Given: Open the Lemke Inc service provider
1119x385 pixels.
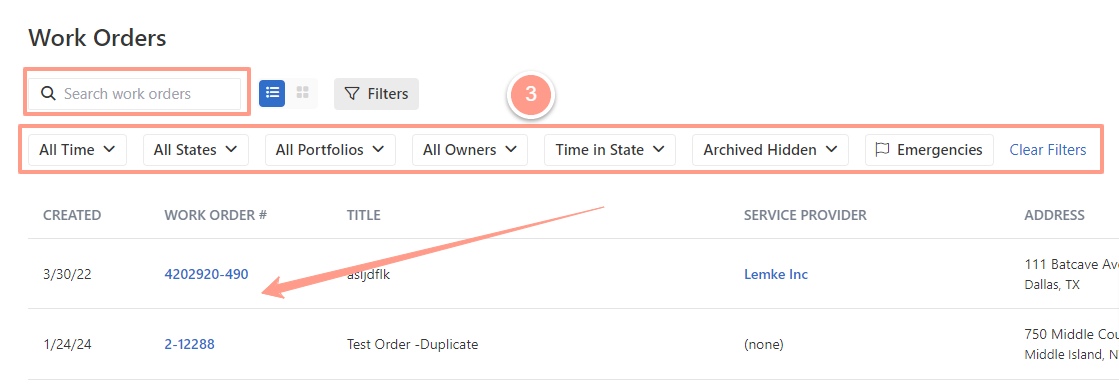Looking at the screenshot, I should [776, 274].
